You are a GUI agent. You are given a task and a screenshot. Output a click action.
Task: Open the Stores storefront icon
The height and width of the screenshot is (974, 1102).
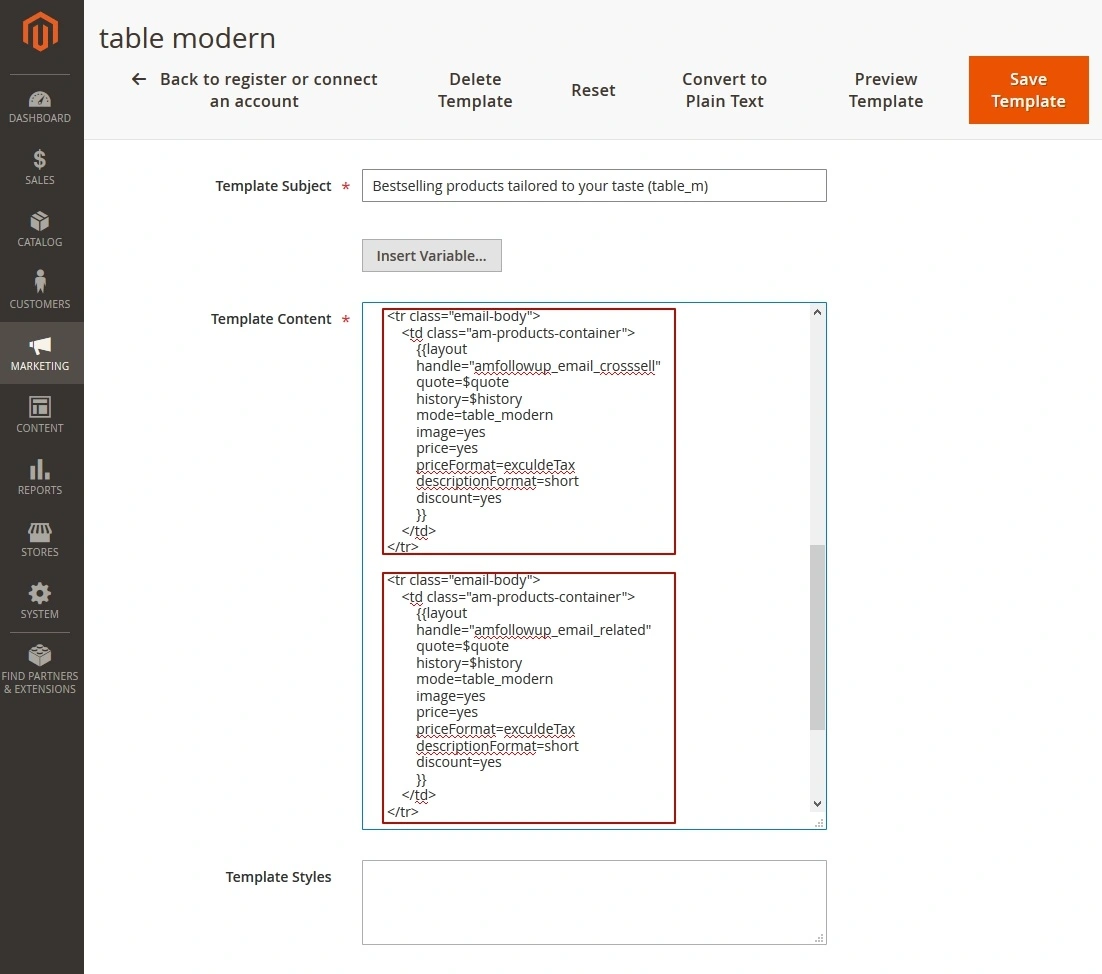(x=40, y=539)
